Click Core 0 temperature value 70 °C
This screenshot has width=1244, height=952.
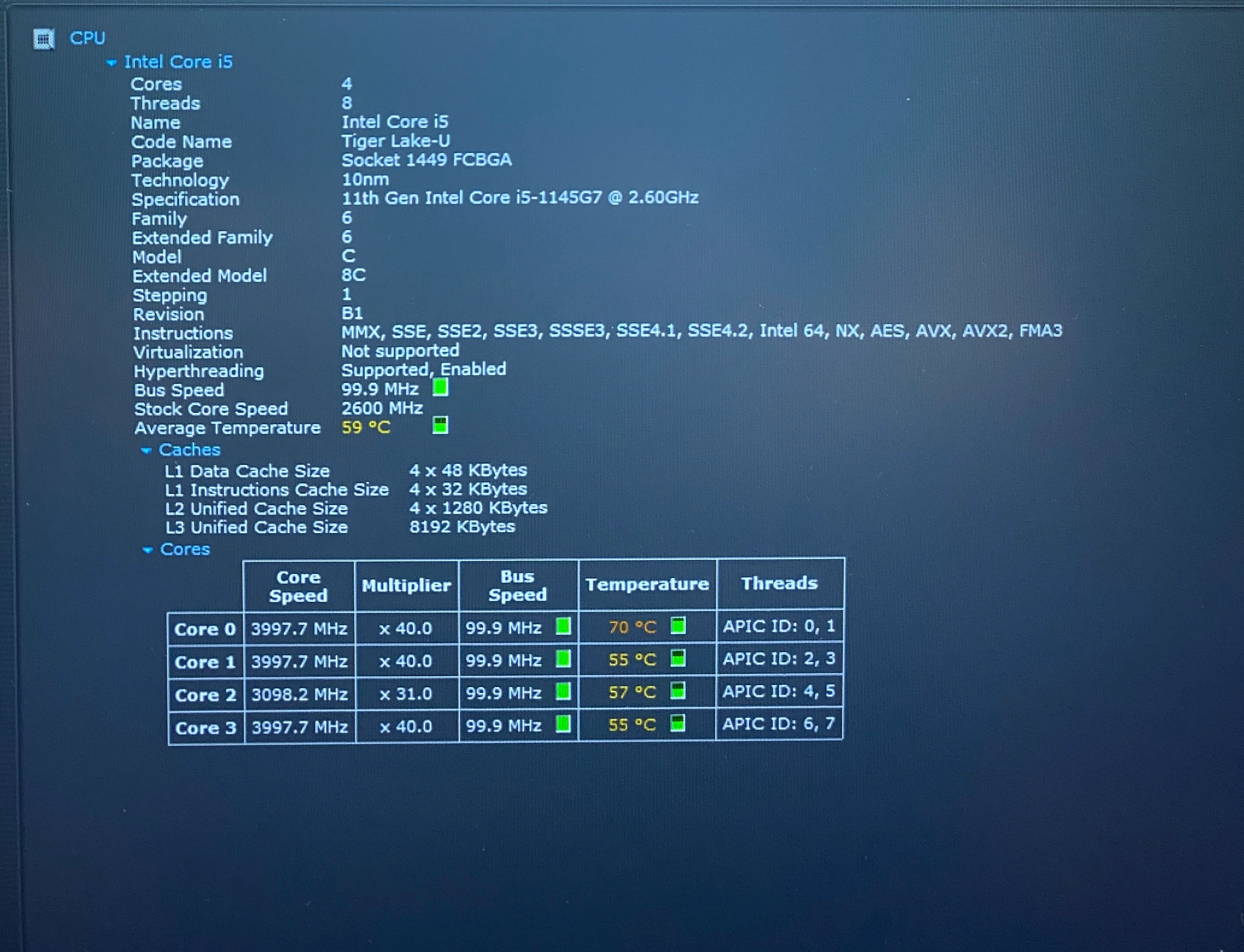click(x=632, y=627)
